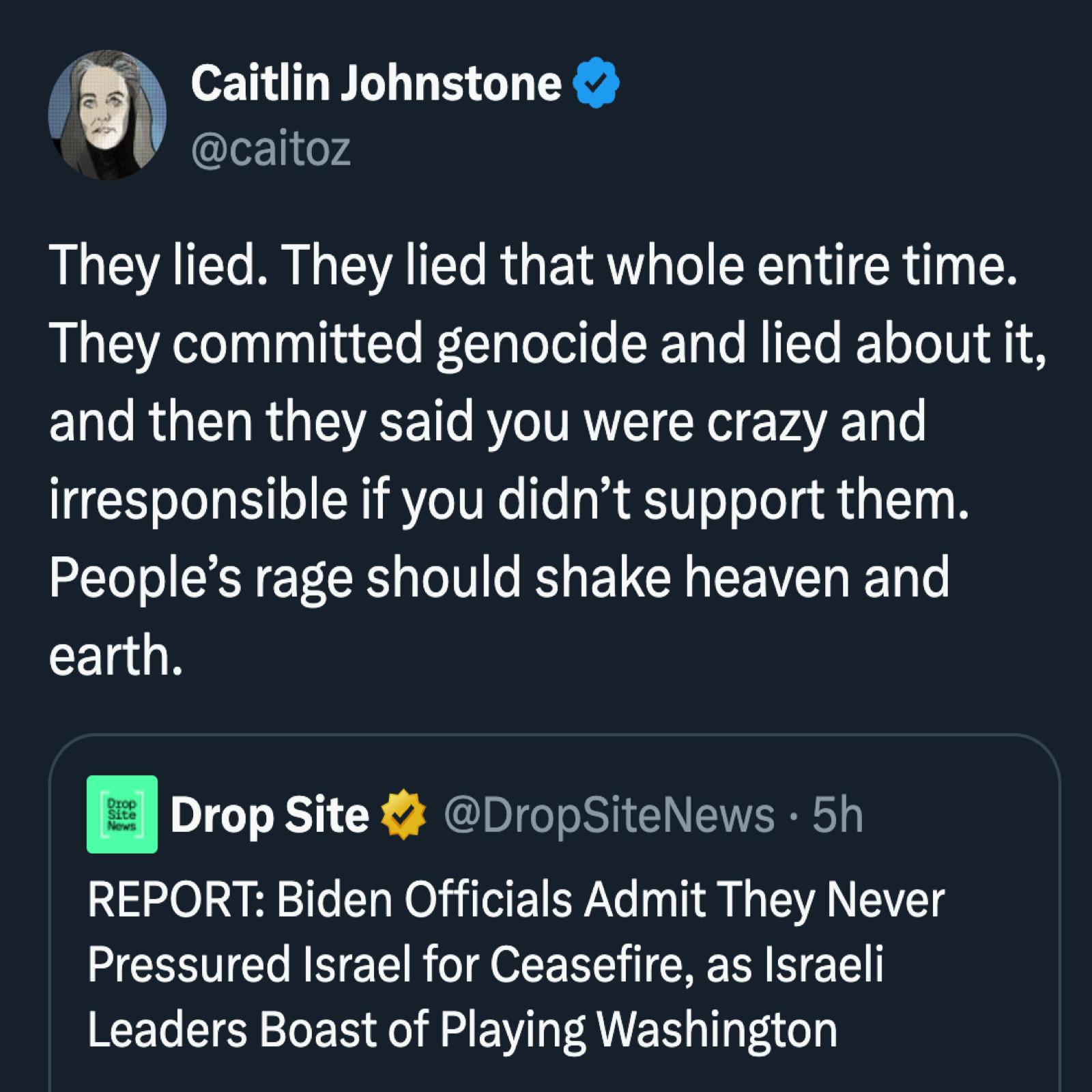Open the quoted REPORT: Biden Officials headline
1092x1092 pixels.
515,964
